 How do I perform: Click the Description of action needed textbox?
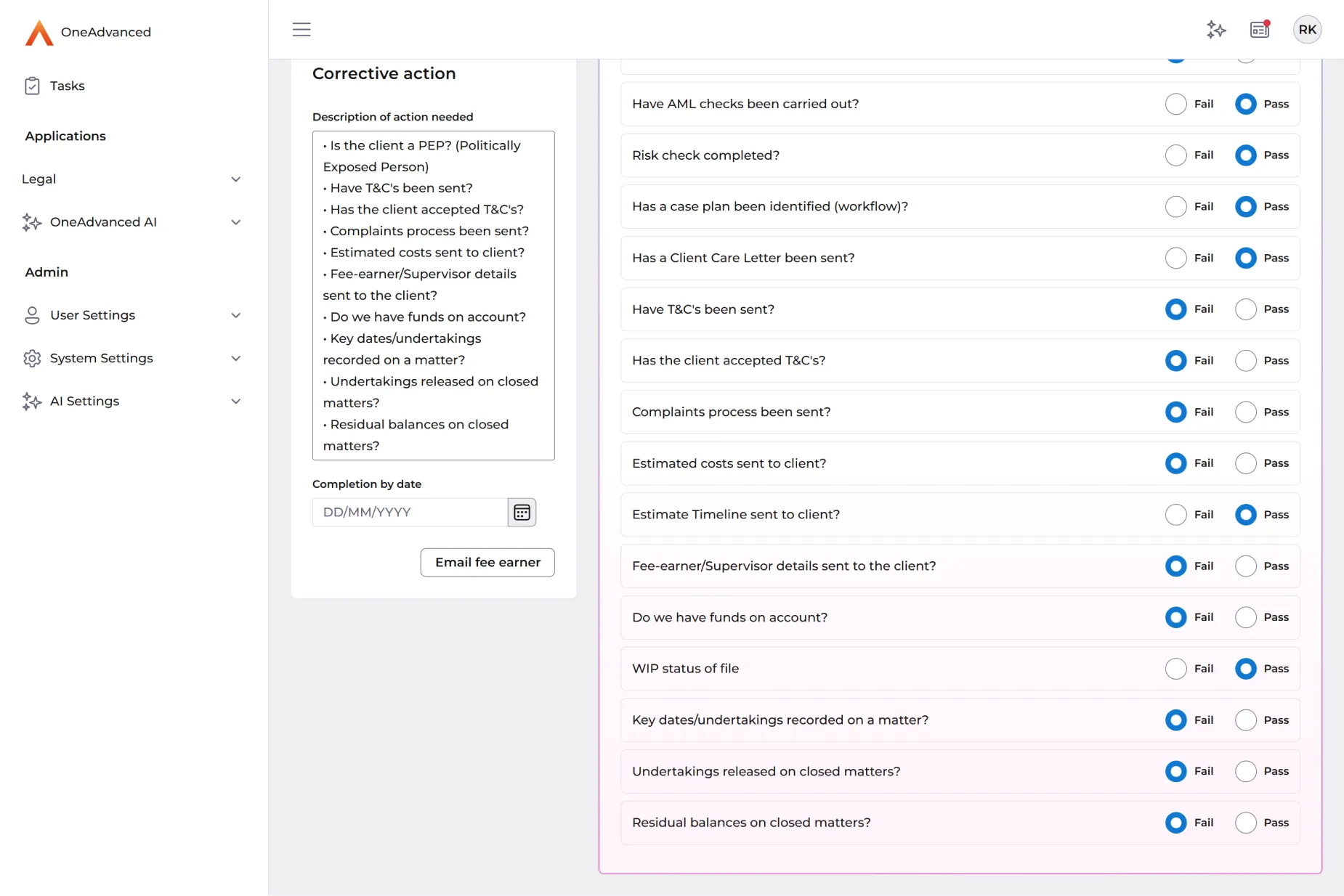click(x=433, y=296)
